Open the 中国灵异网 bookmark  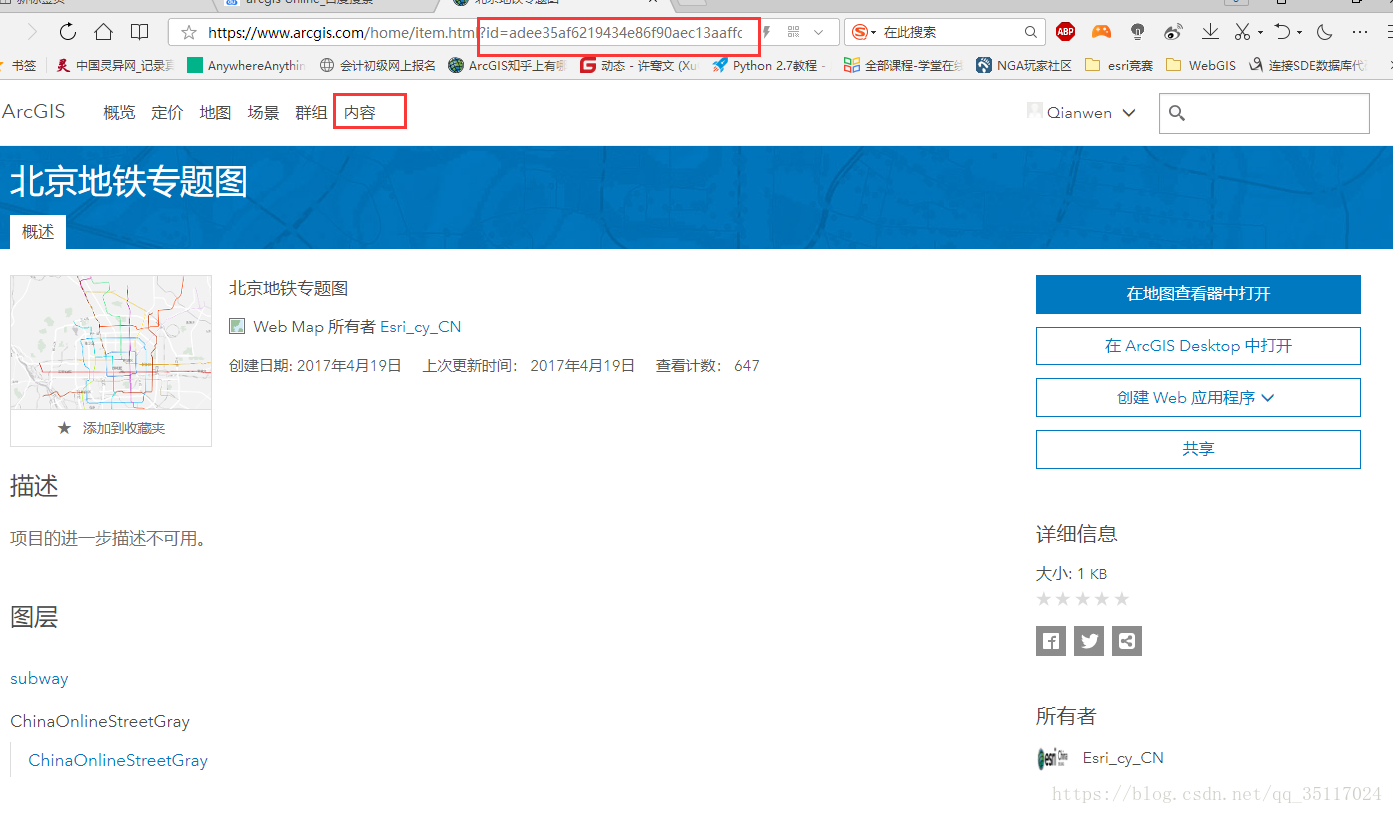pos(115,65)
